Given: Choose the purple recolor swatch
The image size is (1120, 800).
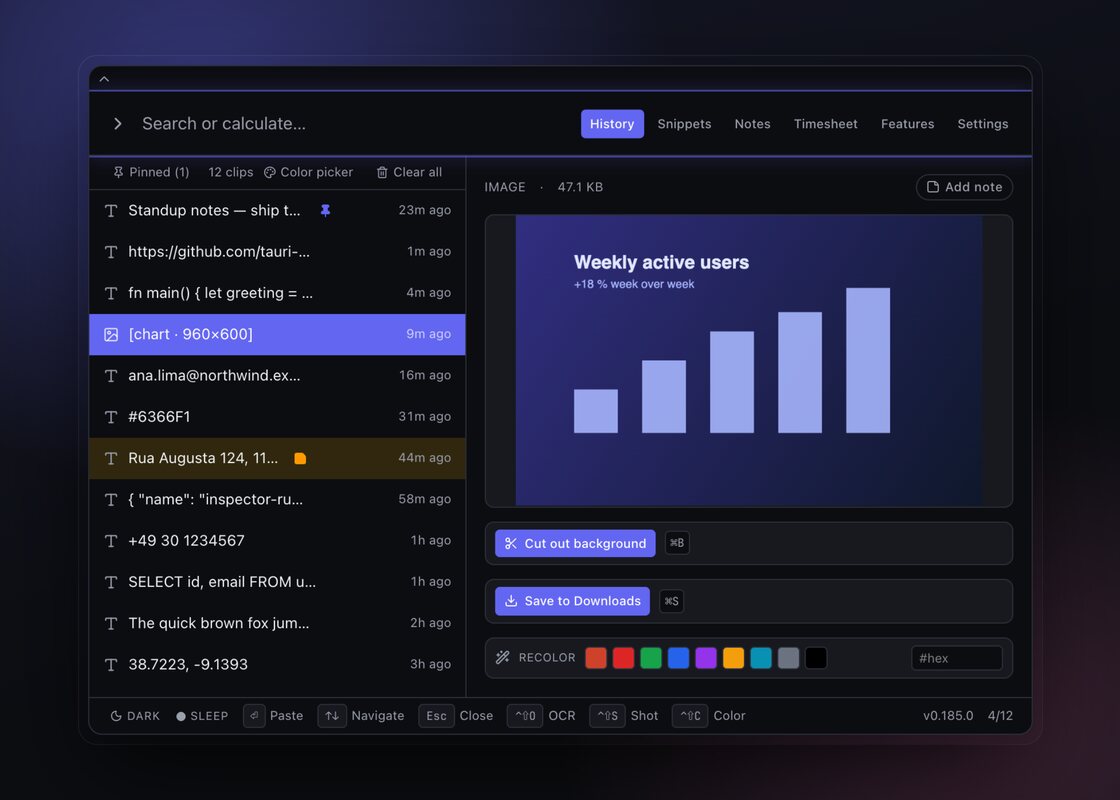Looking at the screenshot, I should pyautogui.click(x=706, y=658).
